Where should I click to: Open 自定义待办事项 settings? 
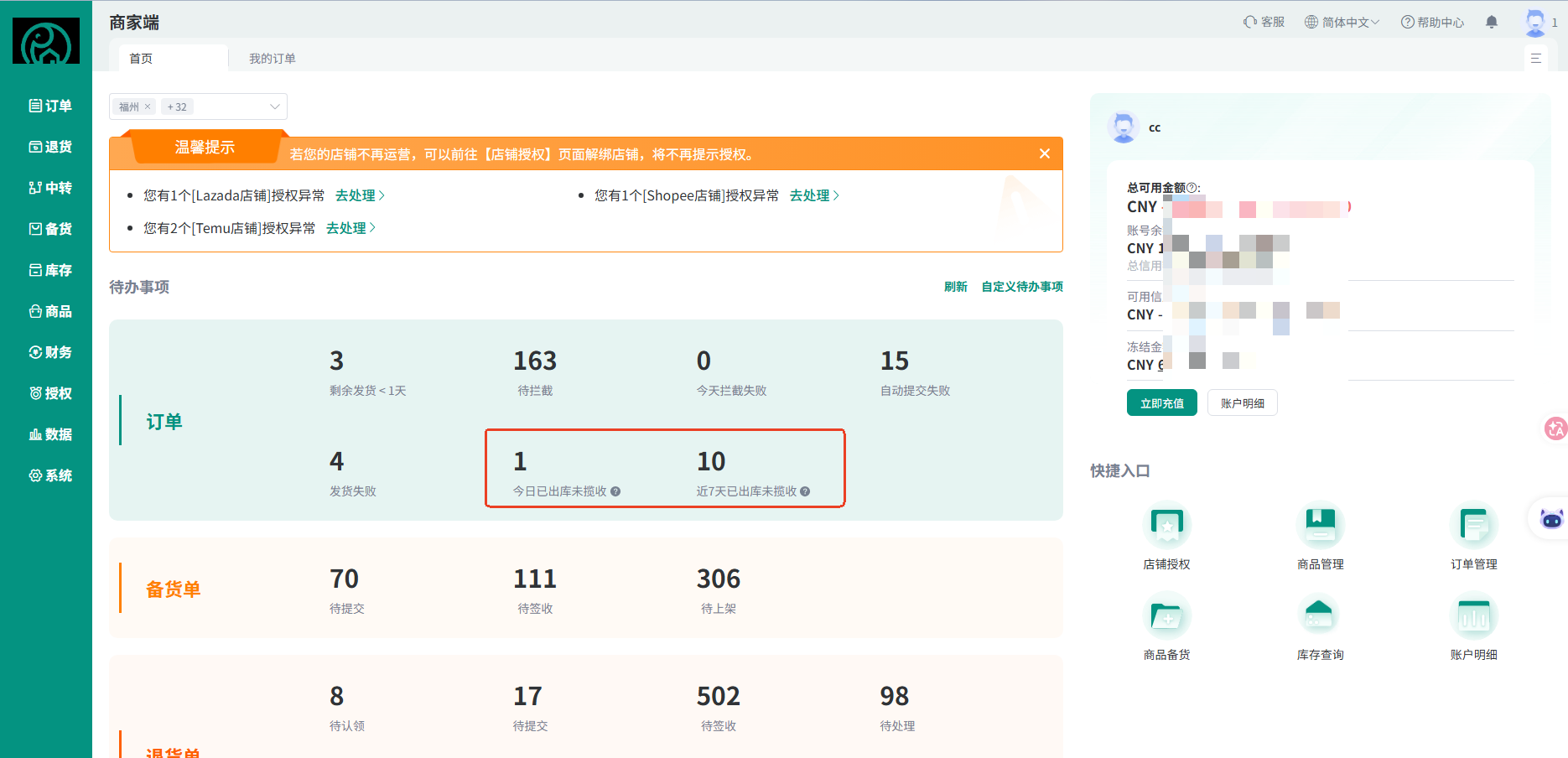pos(1022,287)
